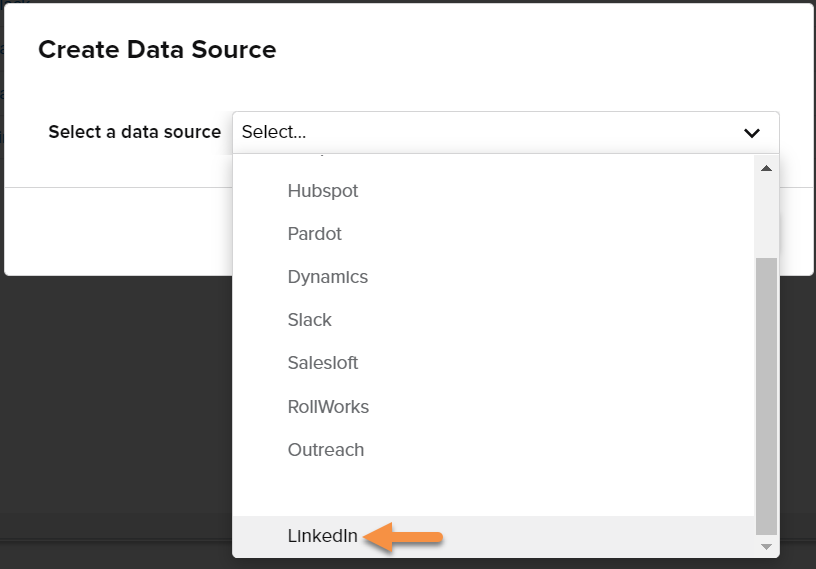
Task: Pick RollWorks in the dropdown list
Action: pos(493,407)
